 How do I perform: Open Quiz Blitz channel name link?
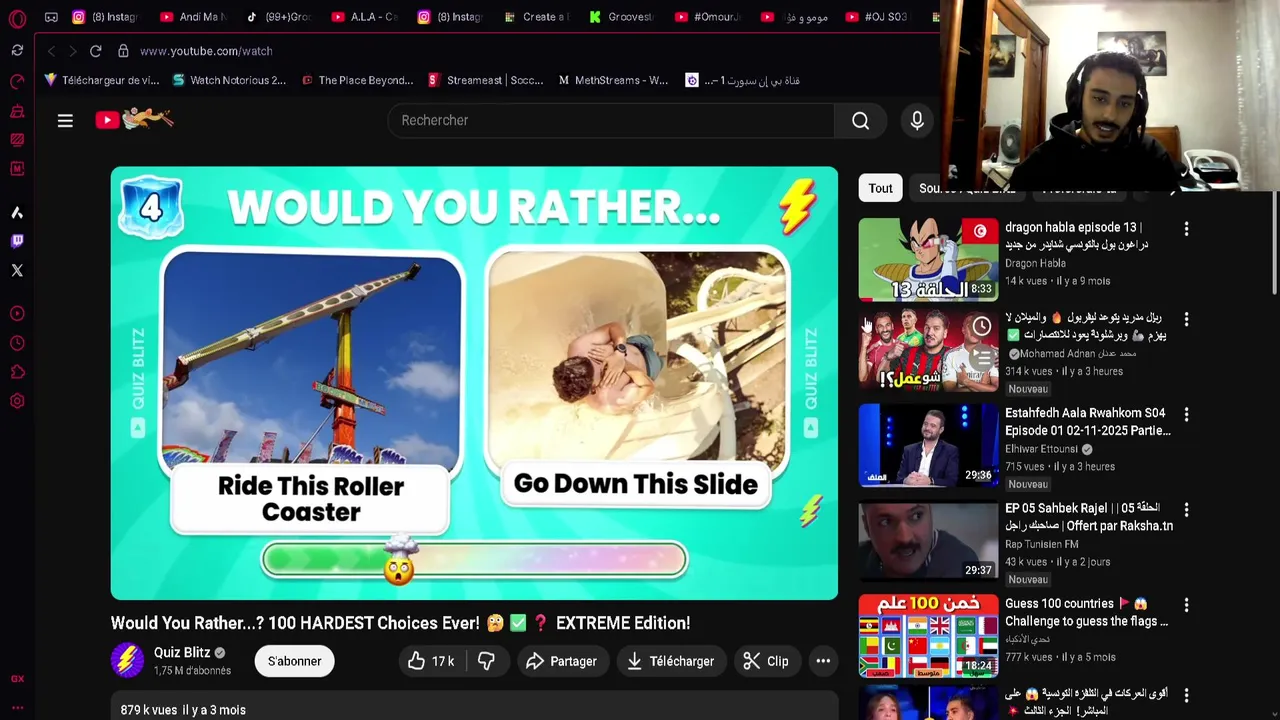182,653
